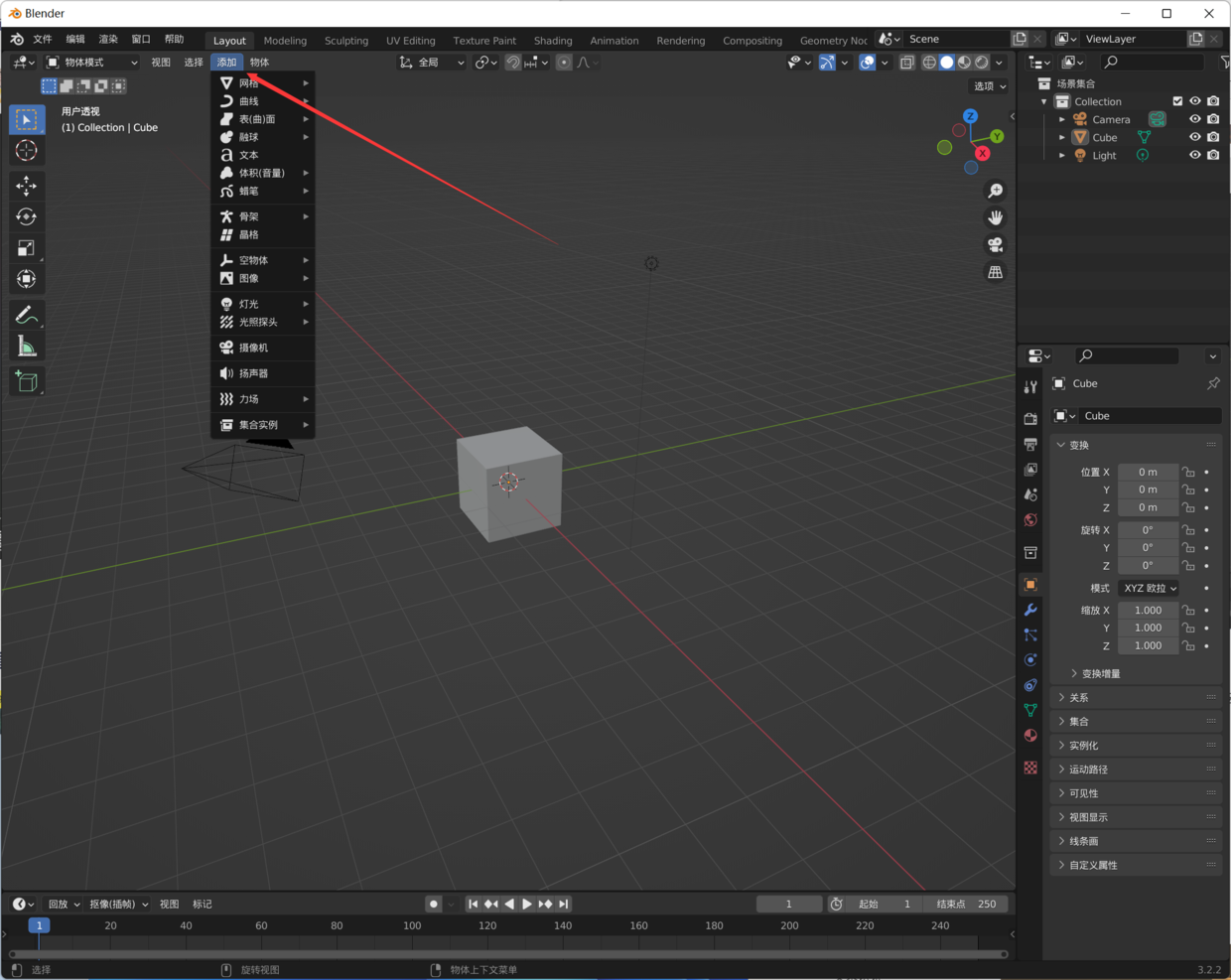Toggle the Location X lock icon
The image size is (1231, 980).
[1188, 472]
